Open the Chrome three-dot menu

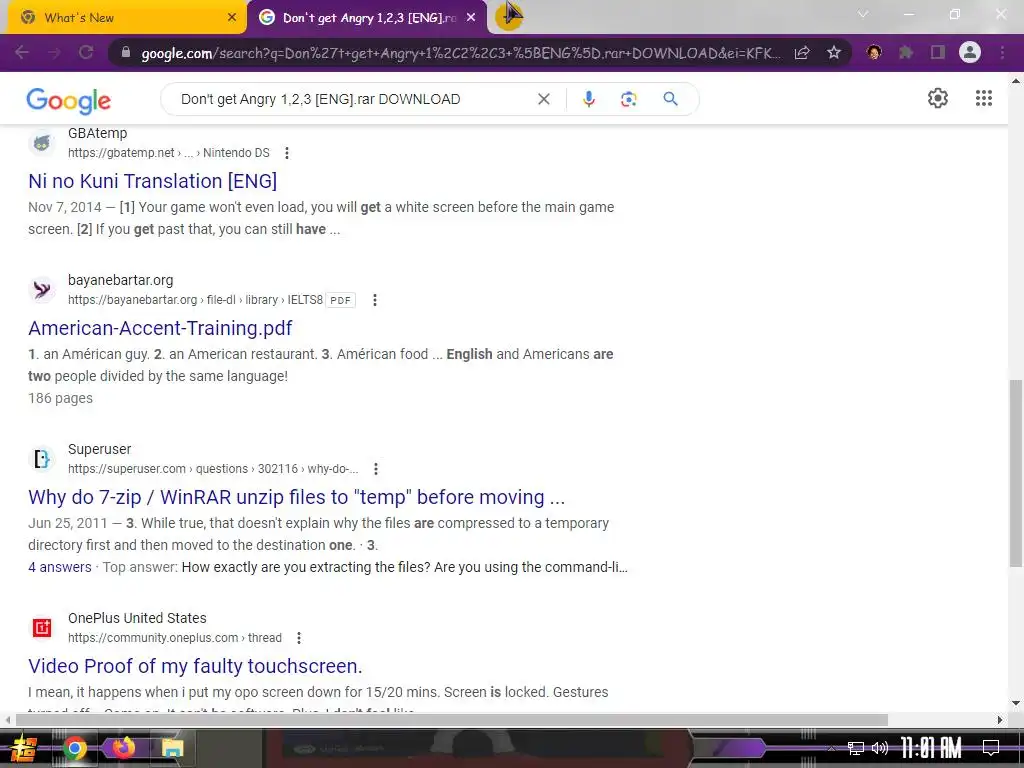pos(1002,52)
